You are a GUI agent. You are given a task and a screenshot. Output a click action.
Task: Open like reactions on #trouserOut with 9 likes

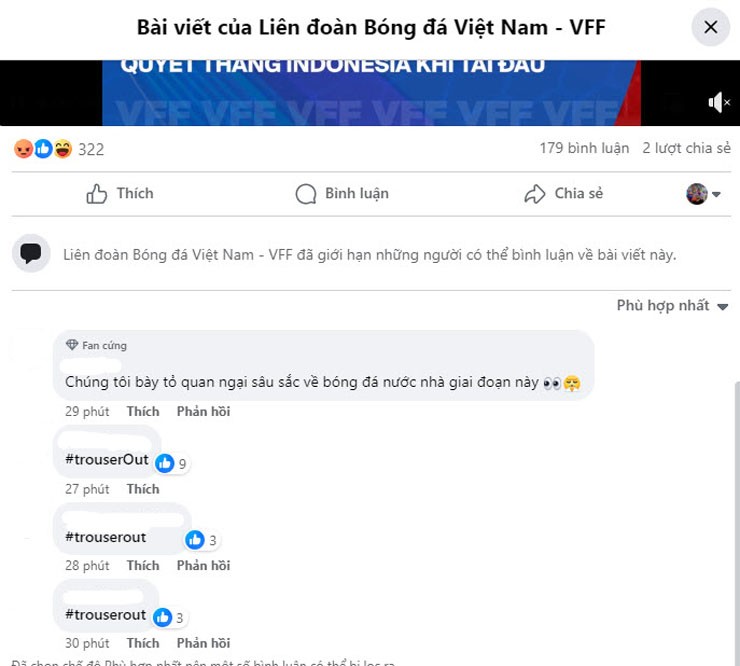coord(171,464)
